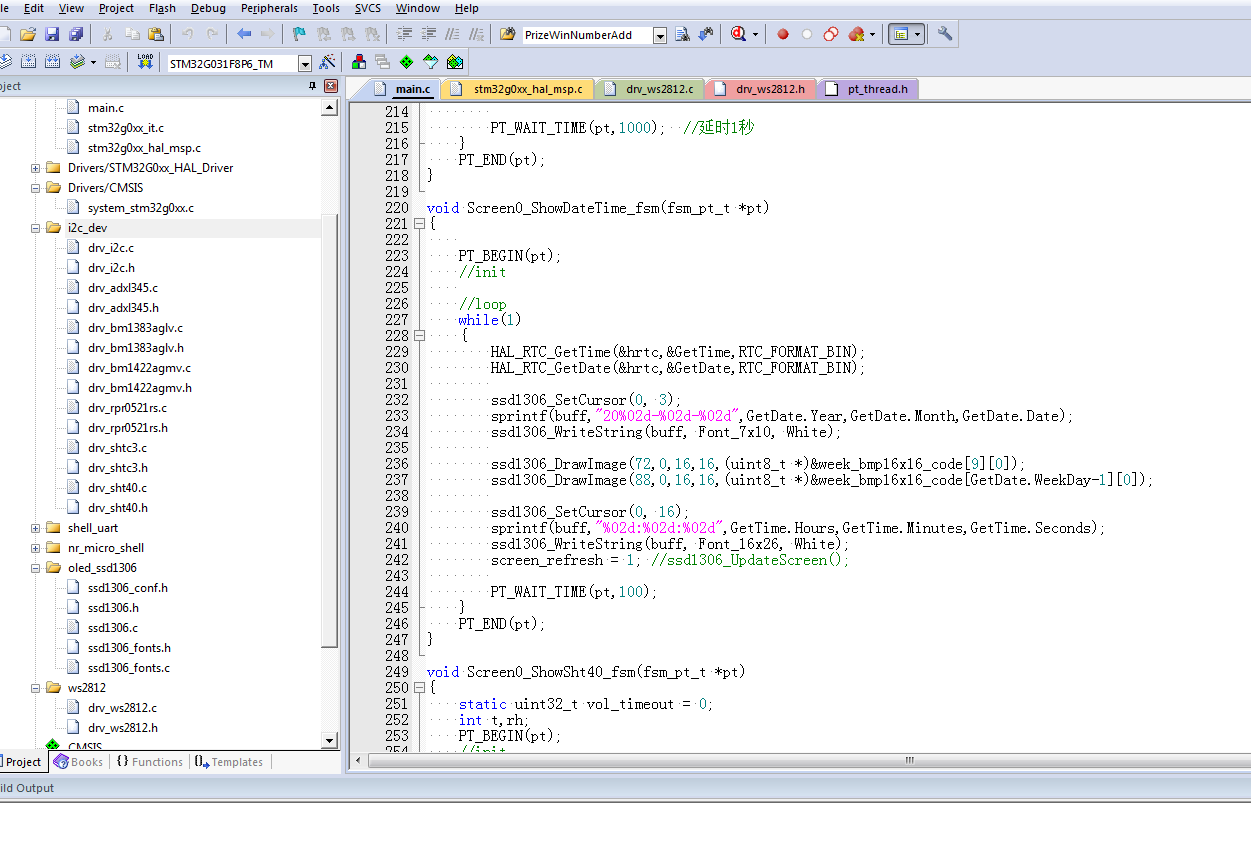The width and height of the screenshot is (1251, 841).
Task: Collapse the i2c_dev folder
Action: [36, 228]
